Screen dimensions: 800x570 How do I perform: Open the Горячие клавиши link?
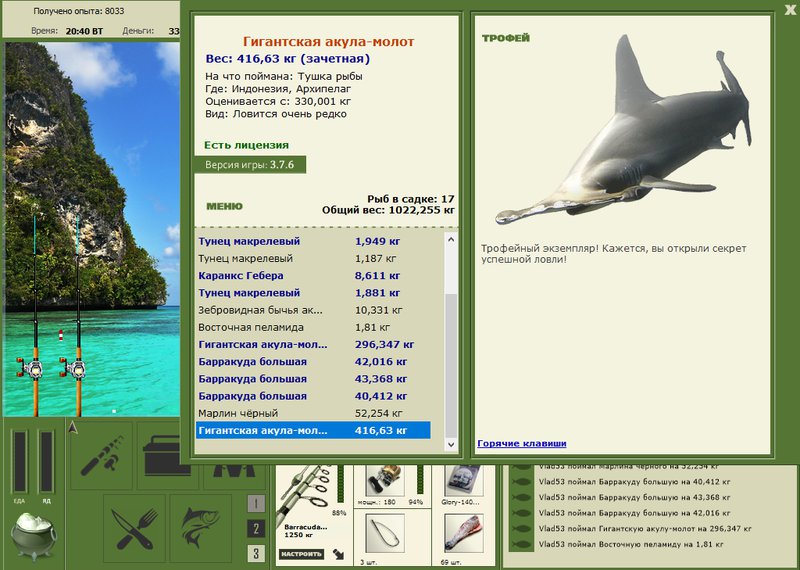pyautogui.click(x=521, y=443)
